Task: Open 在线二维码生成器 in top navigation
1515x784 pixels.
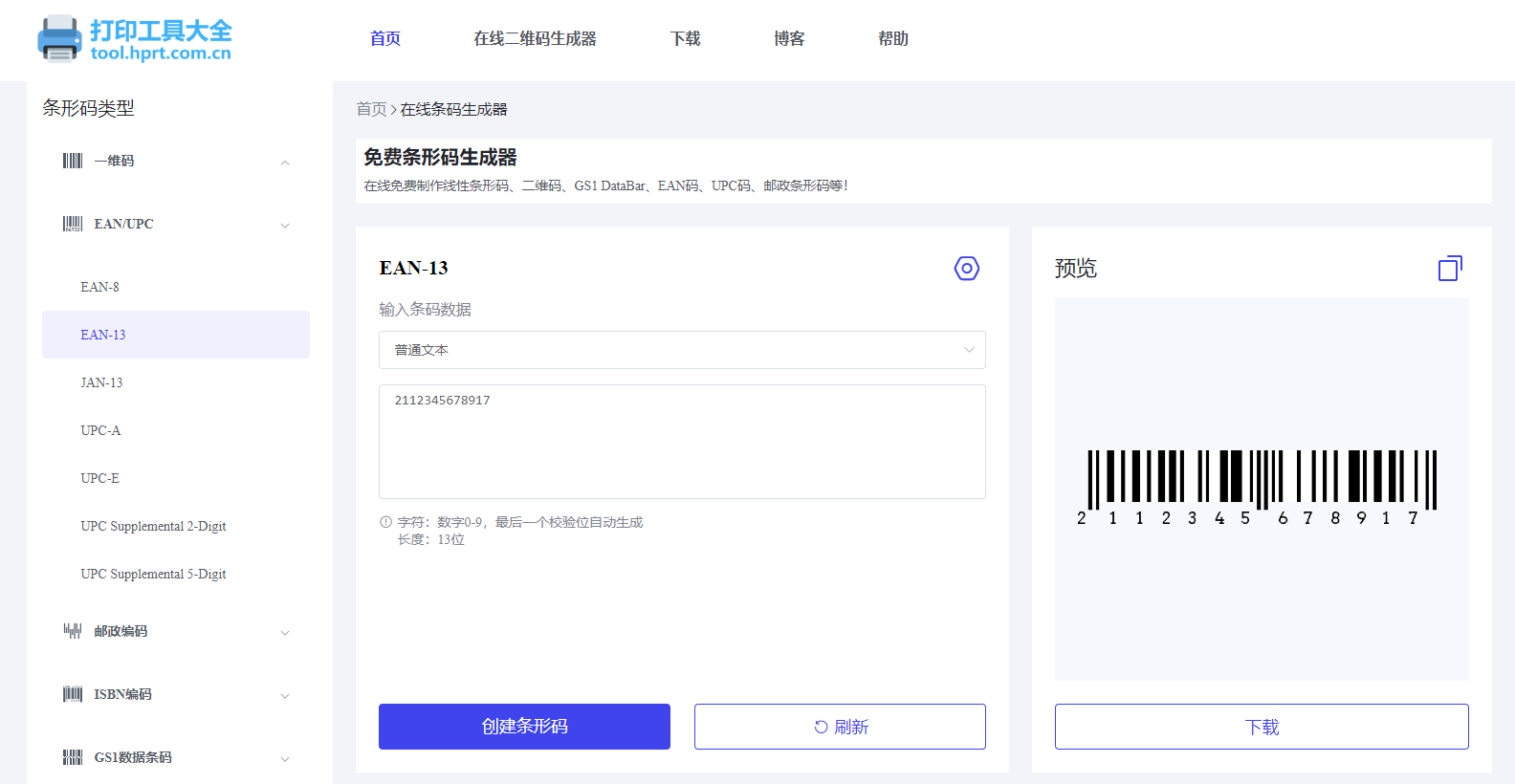Action: [535, 38]
